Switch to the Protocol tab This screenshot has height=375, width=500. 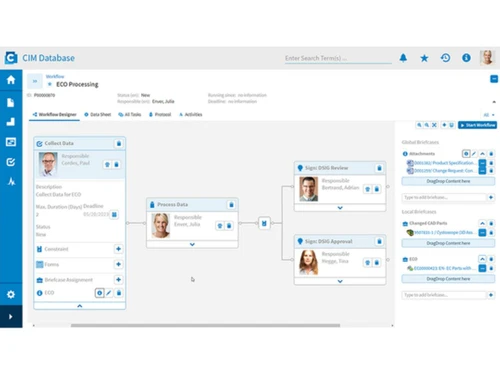[x=160, y=115]
